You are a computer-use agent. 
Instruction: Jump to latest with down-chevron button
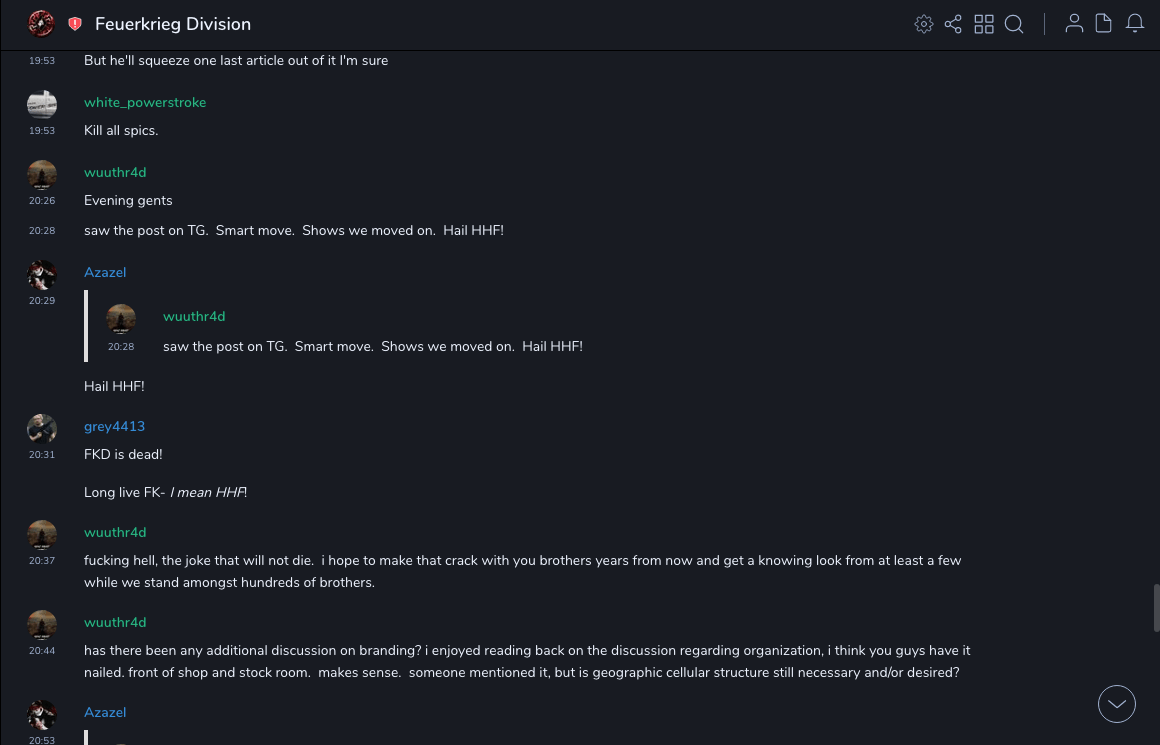[1117, 704]
